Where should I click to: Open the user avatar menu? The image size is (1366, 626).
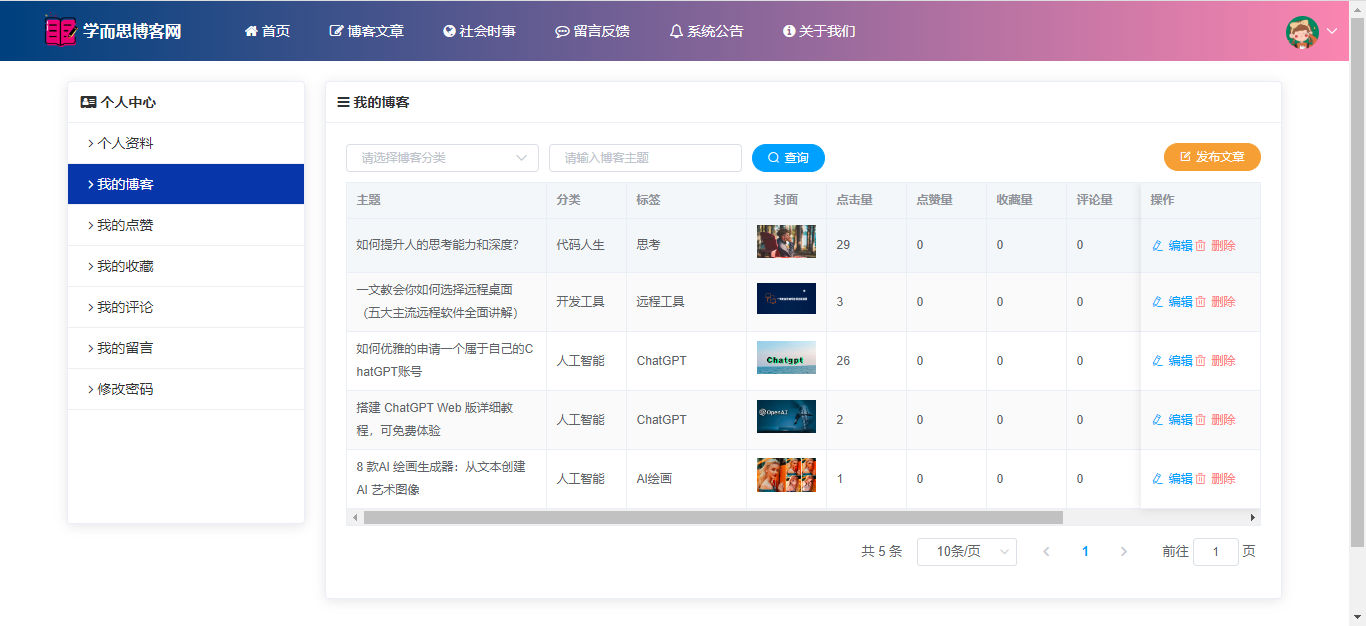click(x=1302, y=31)
